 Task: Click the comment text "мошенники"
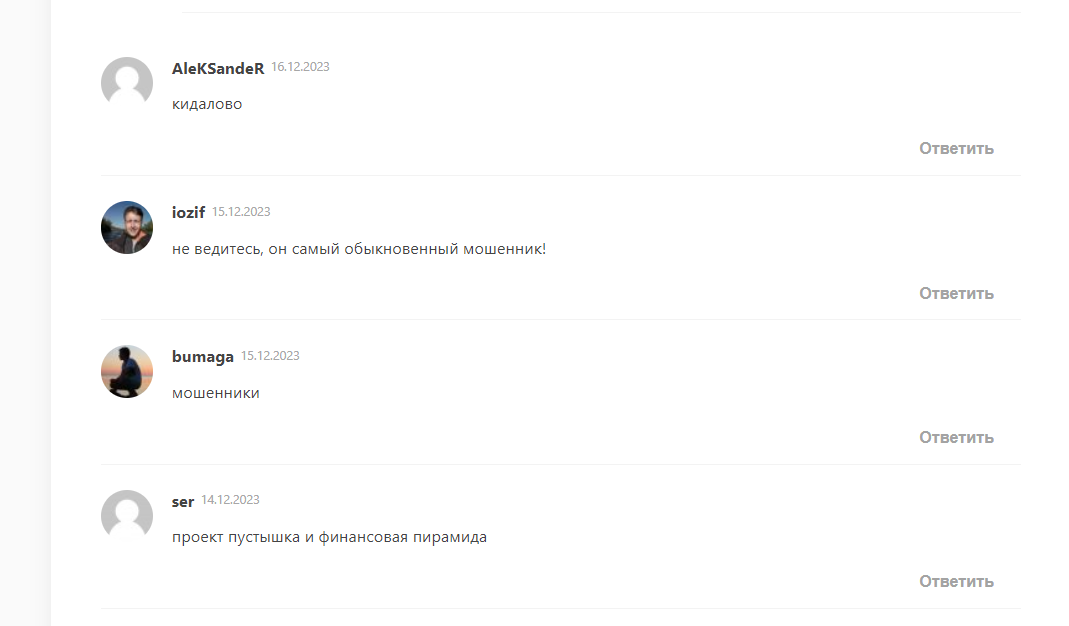tap(215, 393)
